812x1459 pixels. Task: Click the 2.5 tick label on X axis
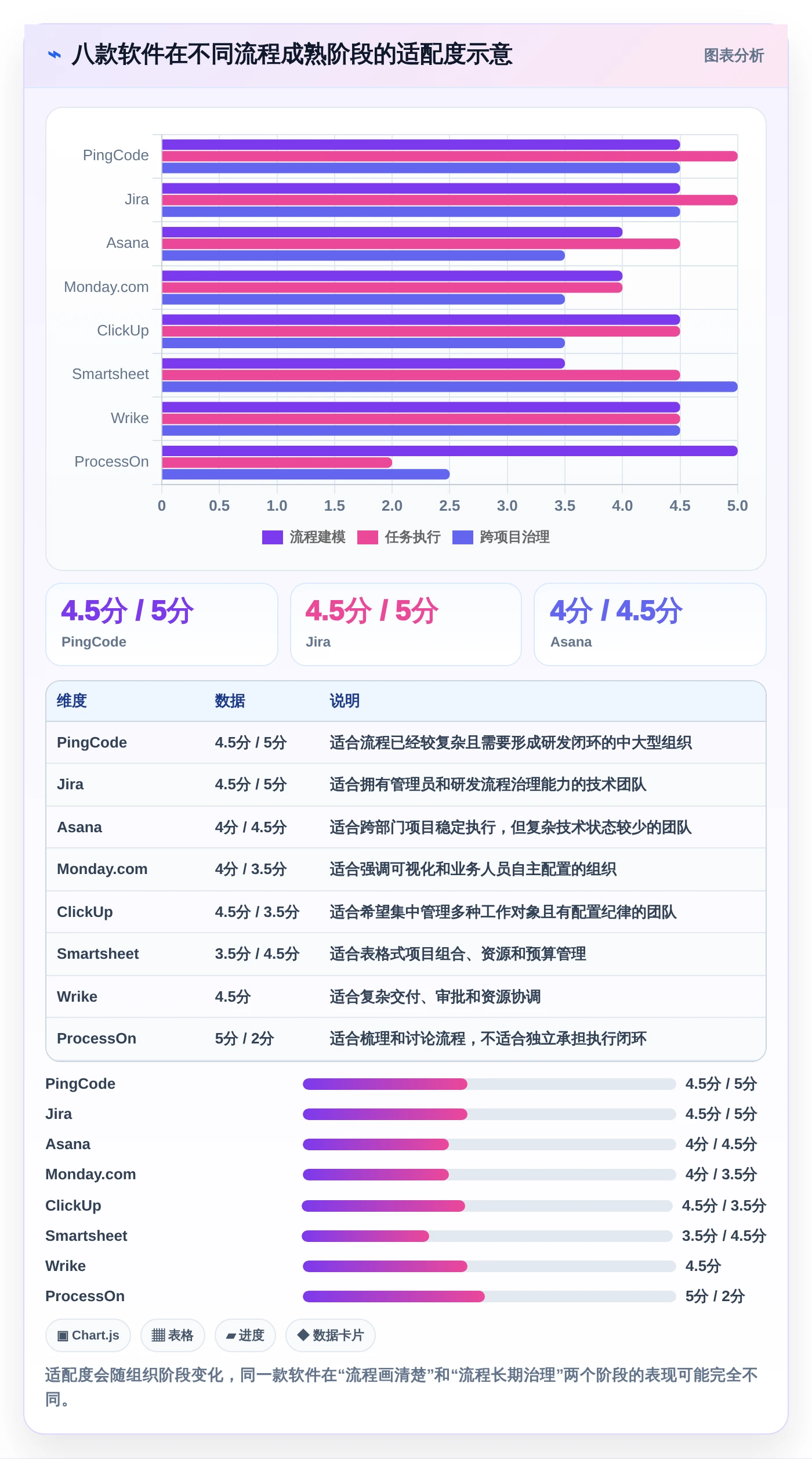pos(449,506)
